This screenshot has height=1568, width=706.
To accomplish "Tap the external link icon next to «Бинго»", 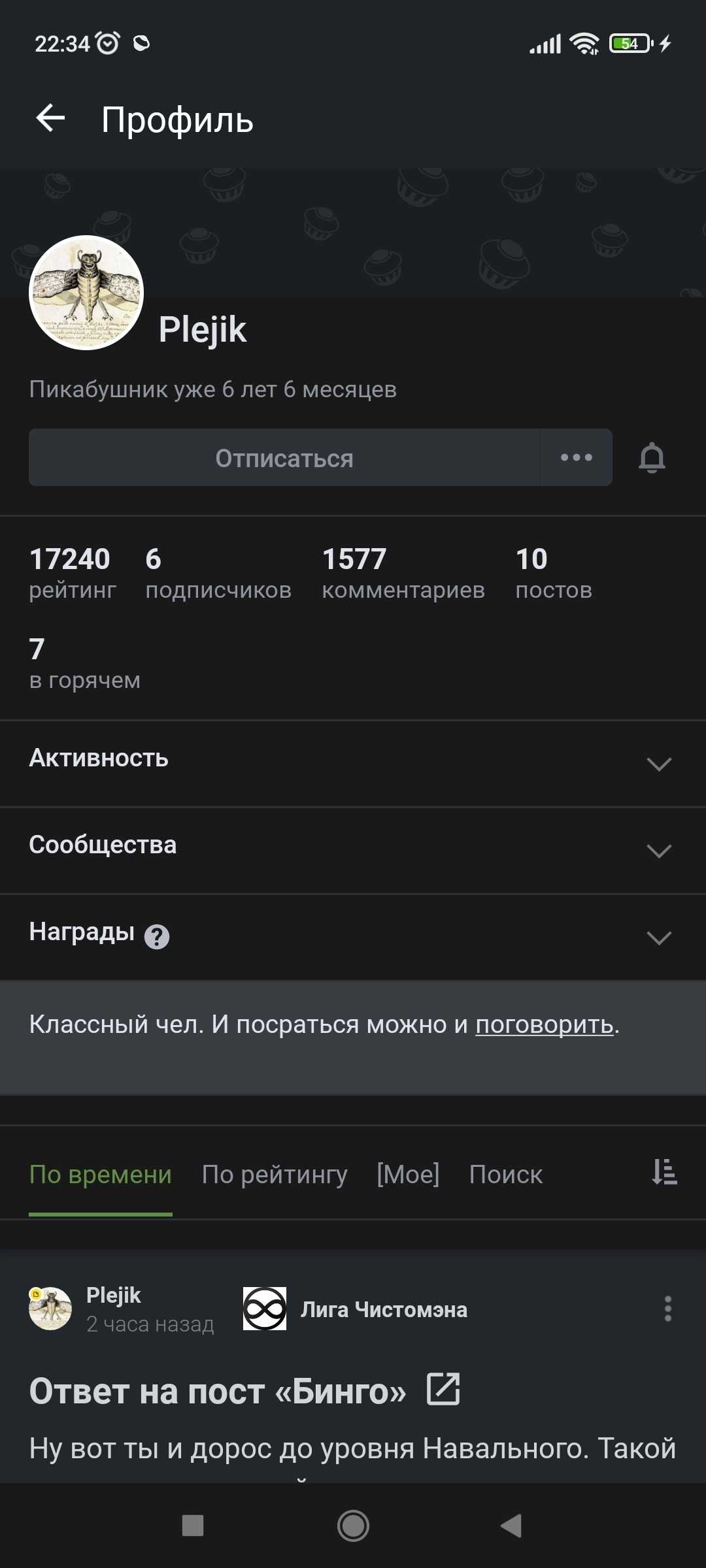I will click(443, 1389).
